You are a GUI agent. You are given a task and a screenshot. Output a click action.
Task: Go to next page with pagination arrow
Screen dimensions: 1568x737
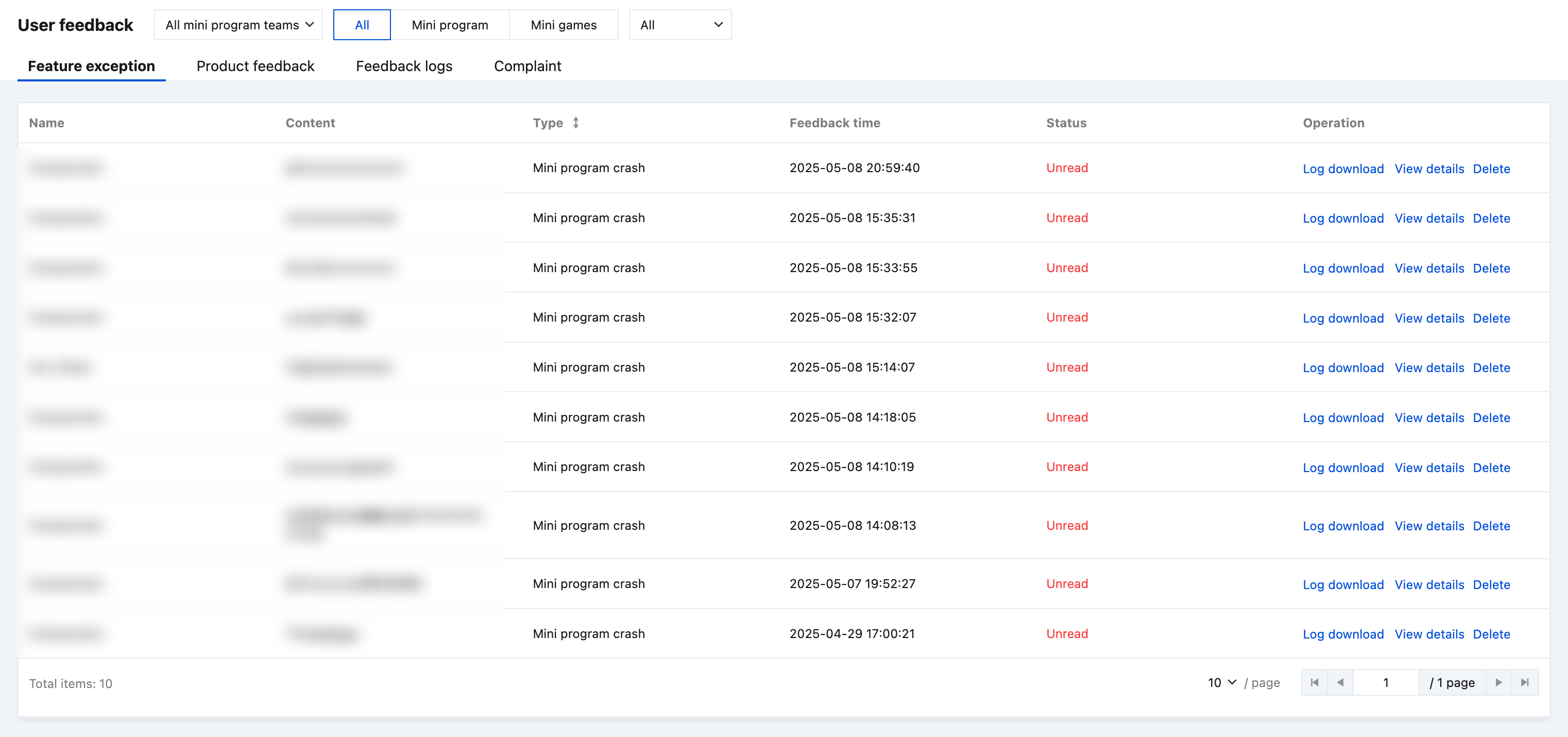click(1498, 682)
